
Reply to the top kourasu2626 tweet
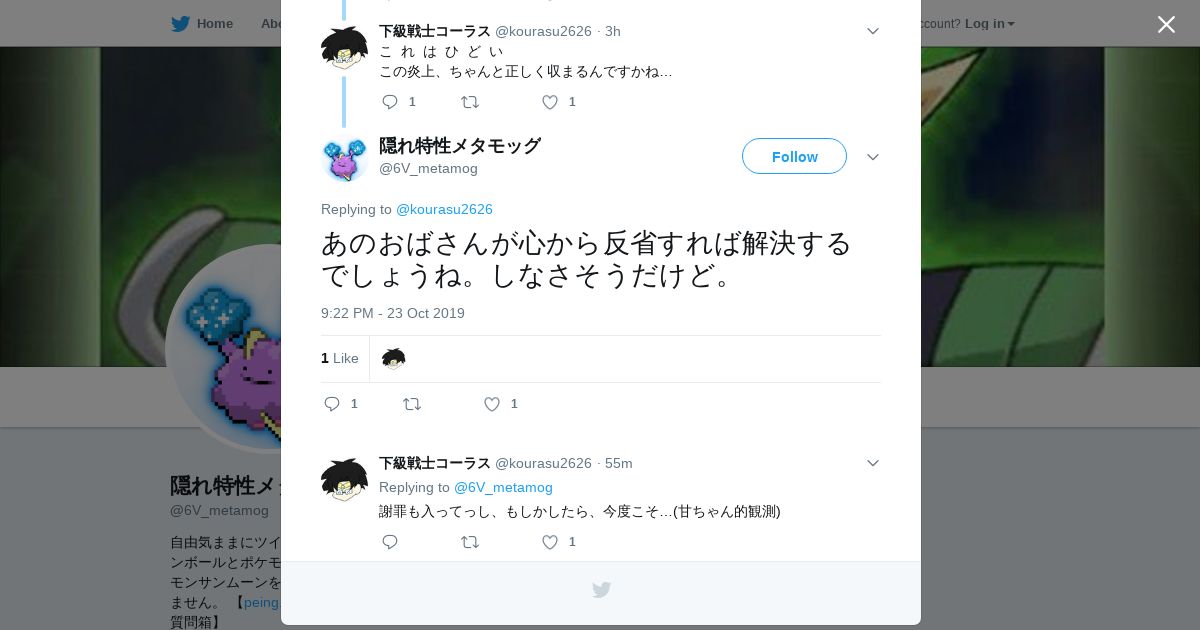tap(390, 102)
